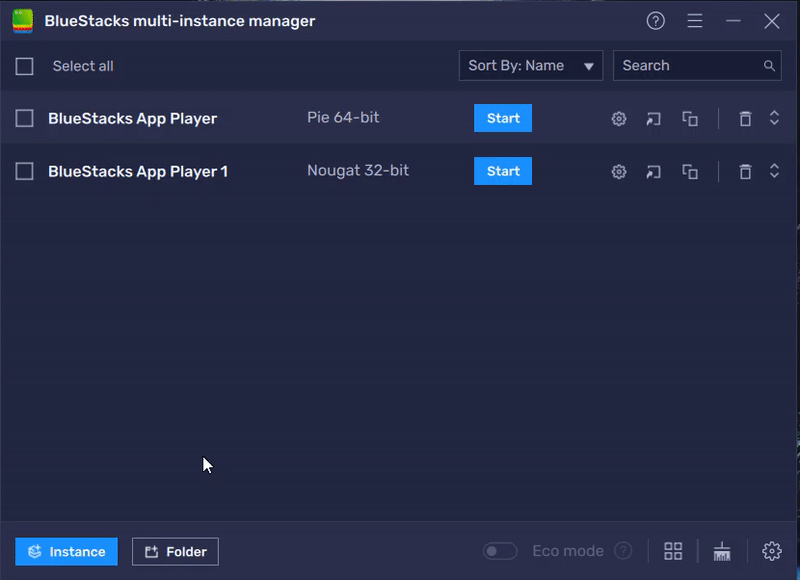
Task: Start the Nougat 32-bit instance
Action: pos(503,171)
